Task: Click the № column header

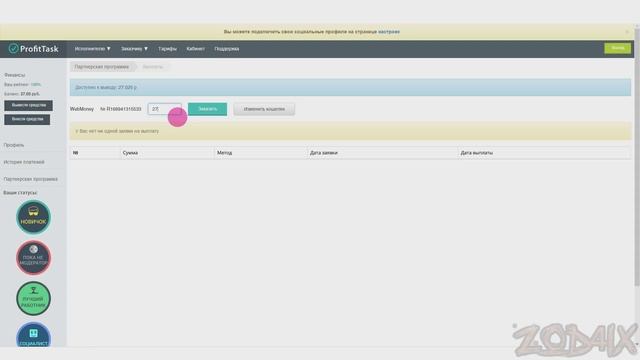Action: click(76, 153)
